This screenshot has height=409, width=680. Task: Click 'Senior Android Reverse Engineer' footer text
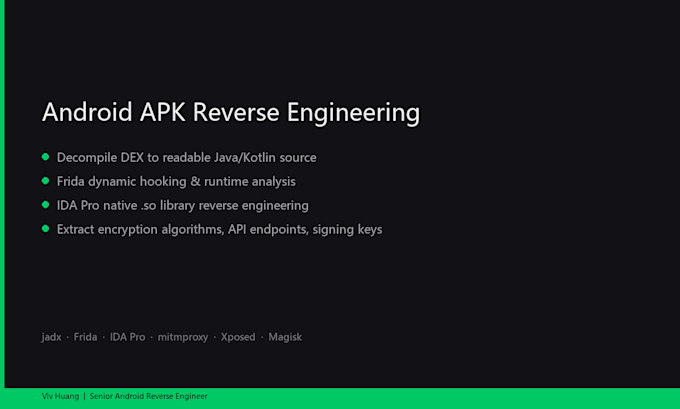click(149, 396)
